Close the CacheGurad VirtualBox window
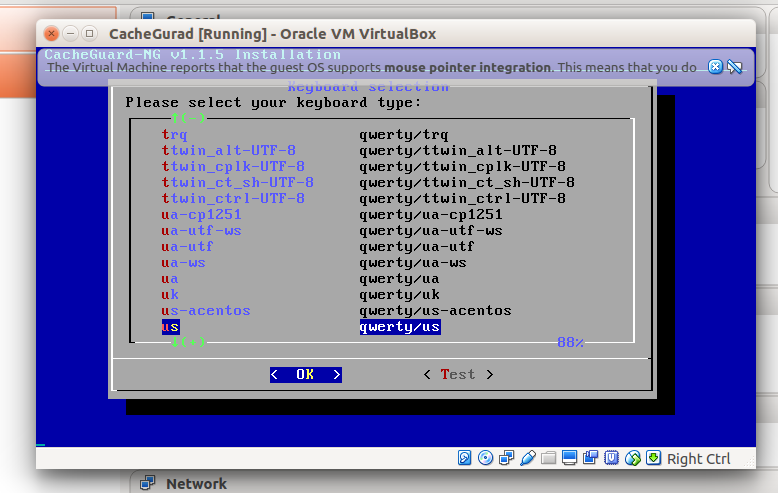Image resolution: width=778 pixels, height=493 pixels. [x=51, y=33]
